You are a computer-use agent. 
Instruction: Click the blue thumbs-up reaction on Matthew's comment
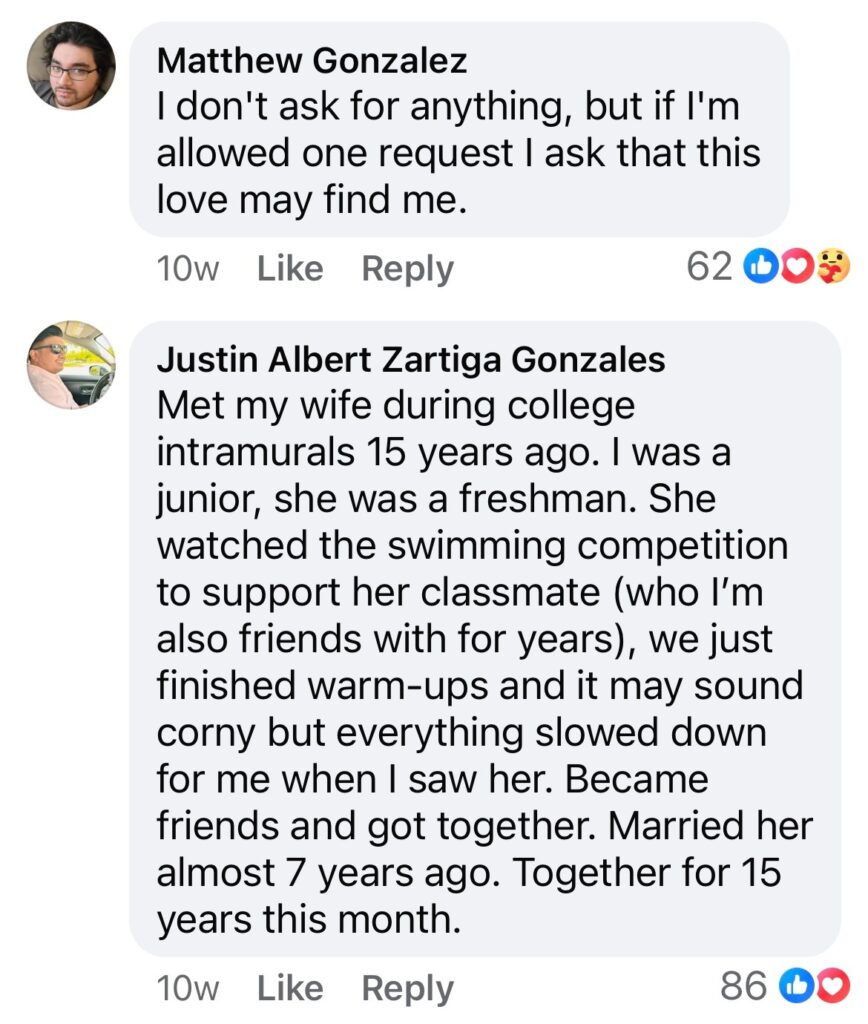[762, 267]
